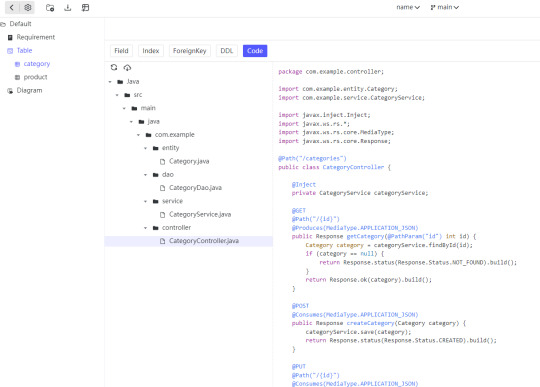This screenshot has width=540, height=387.
Task: Click the branch icon beside main
Action: [x=433, y=7]
